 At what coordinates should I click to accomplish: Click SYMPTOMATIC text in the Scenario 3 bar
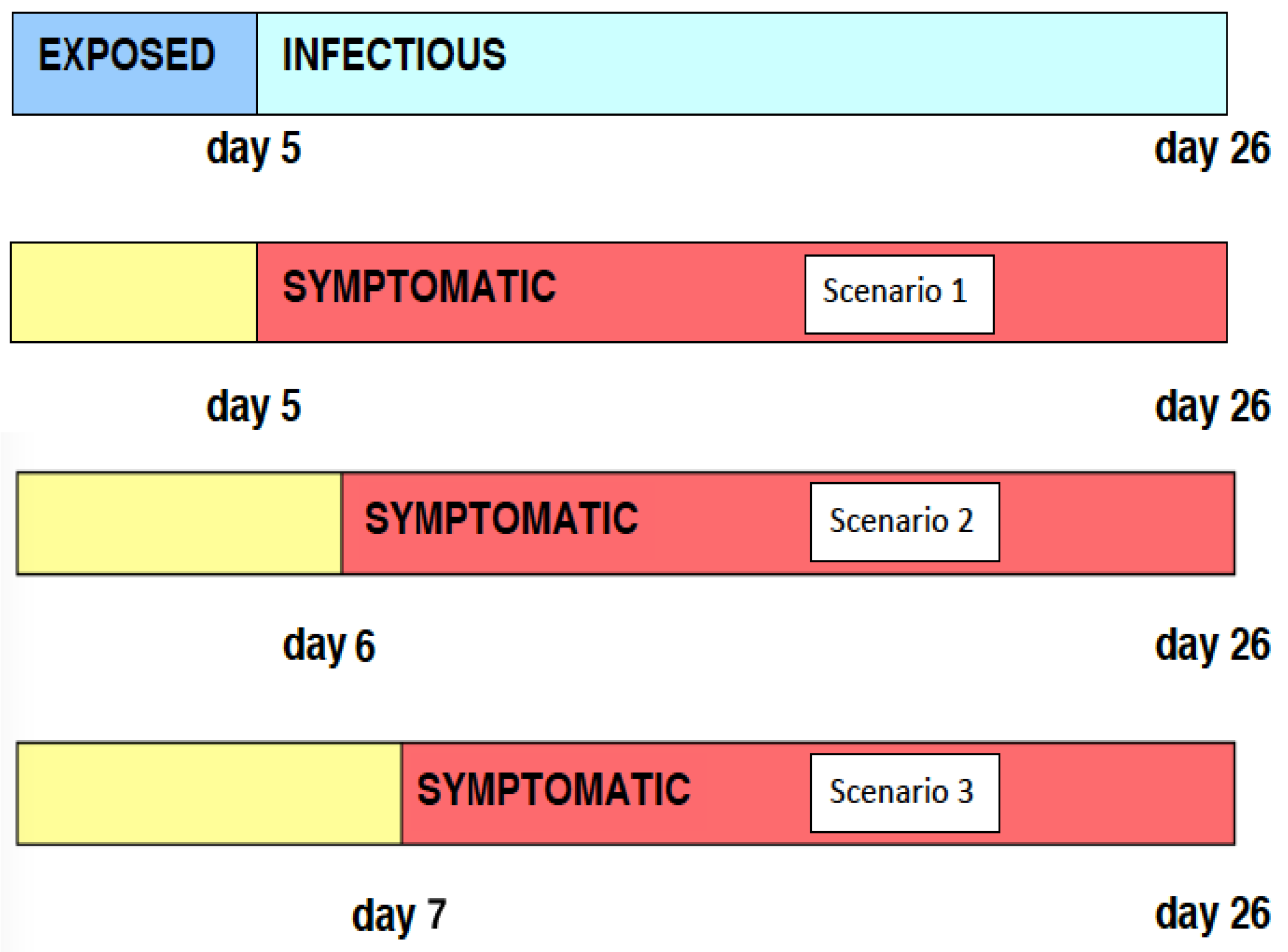pyautogui.click(x=553, y=789)
